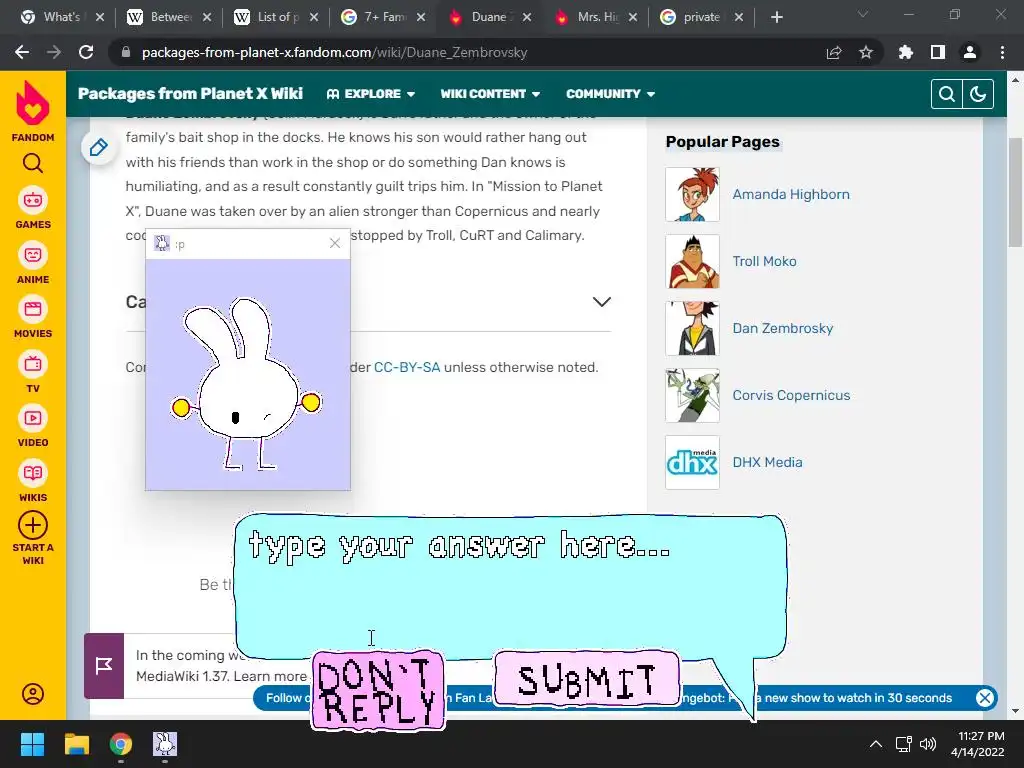
Task: Click the browser forward arrow
Action: tap(54, 52)
